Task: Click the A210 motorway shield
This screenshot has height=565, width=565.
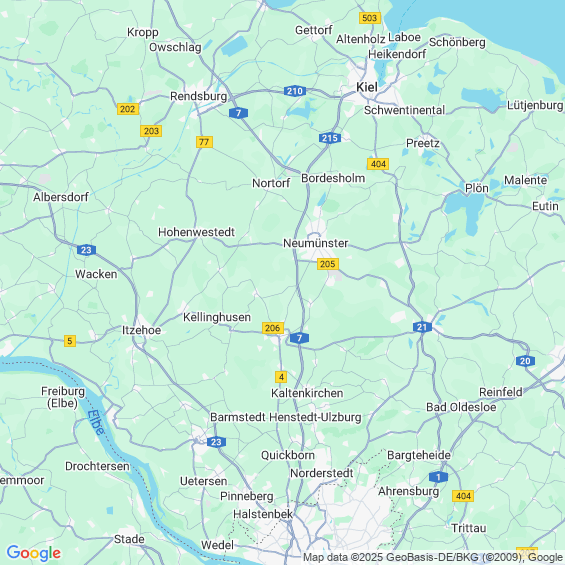Action: 295,91
